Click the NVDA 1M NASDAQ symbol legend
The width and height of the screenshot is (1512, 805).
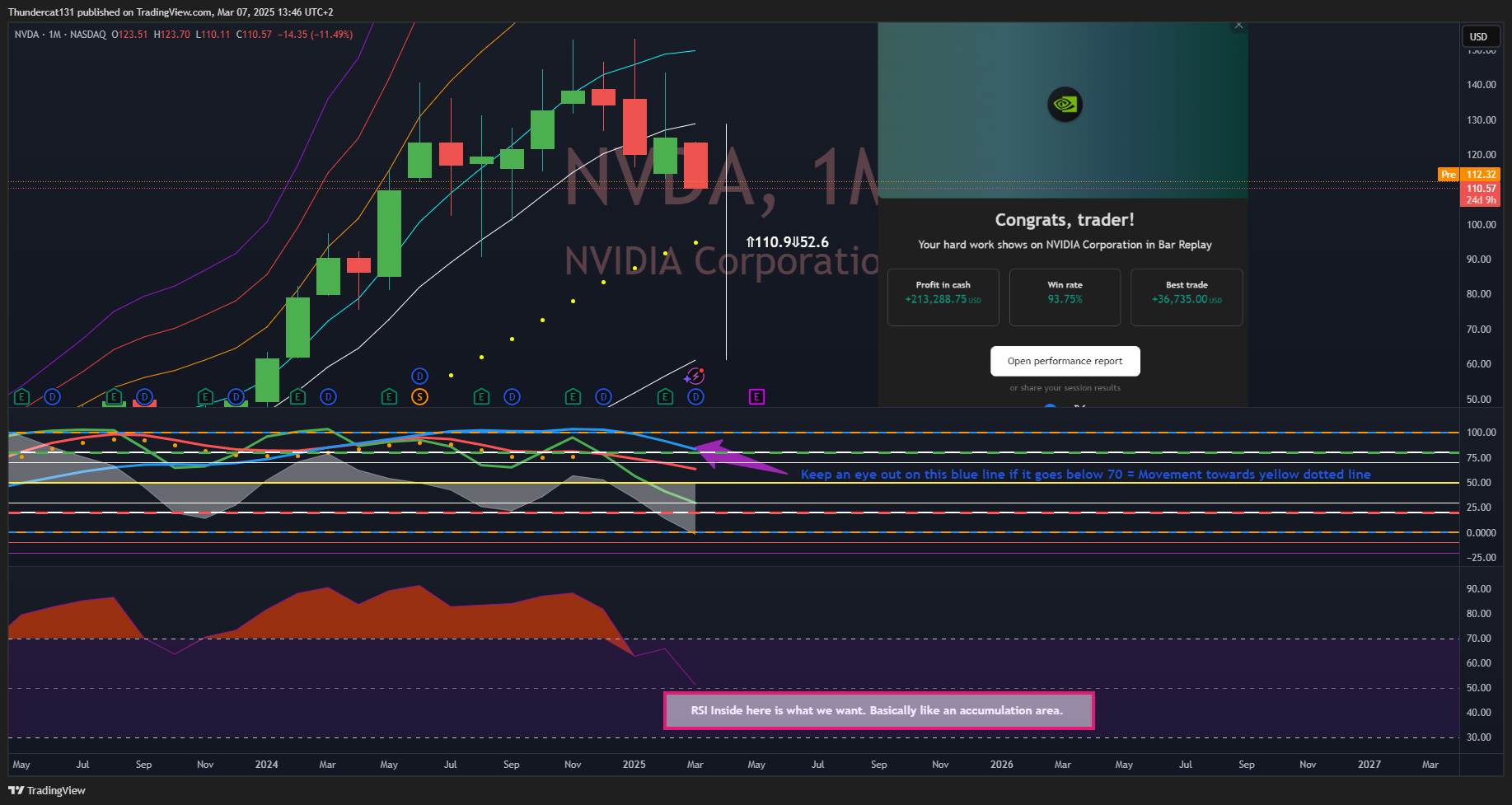(60, 35)
